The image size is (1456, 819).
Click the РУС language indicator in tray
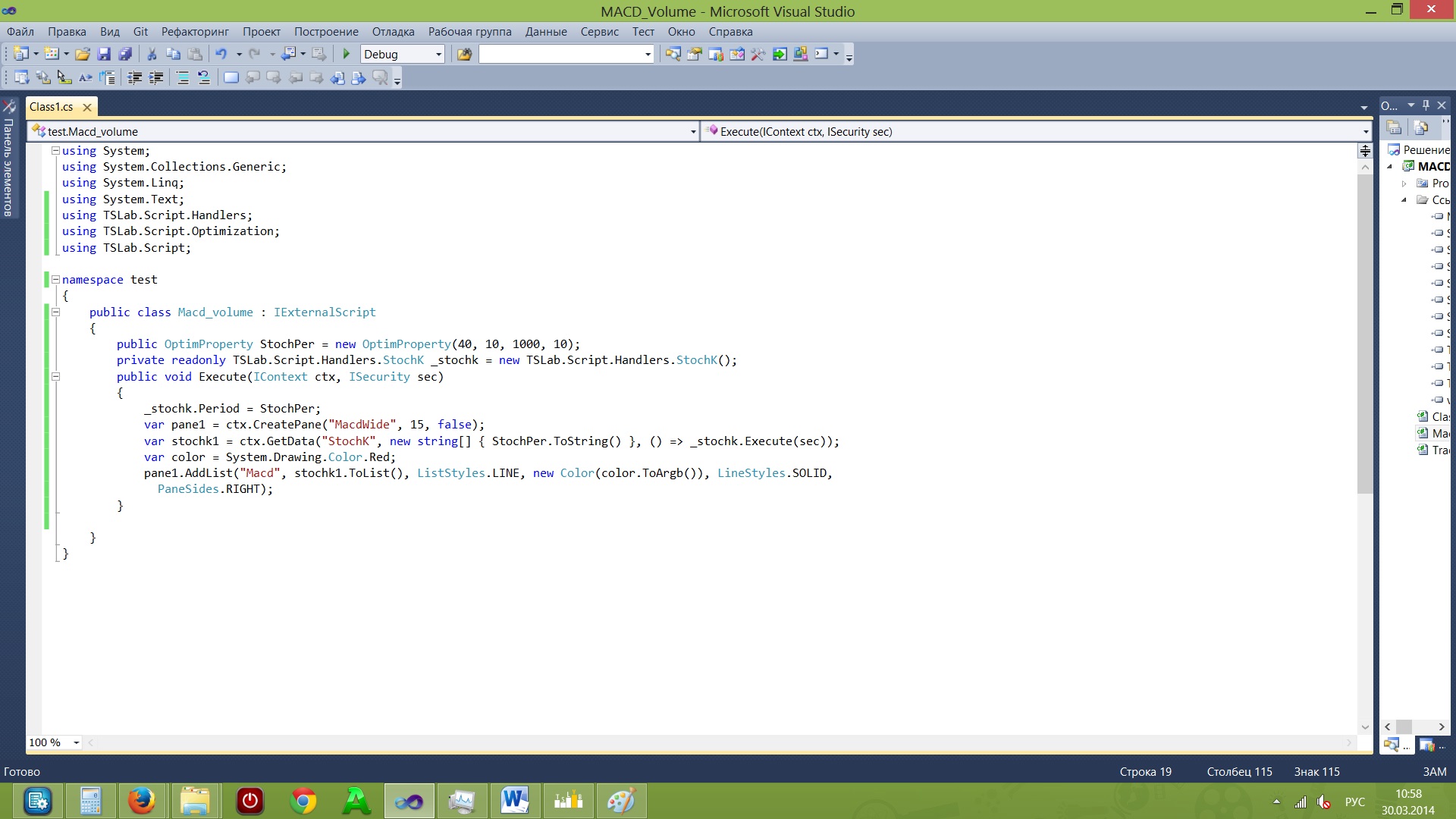click(1354, 802)
